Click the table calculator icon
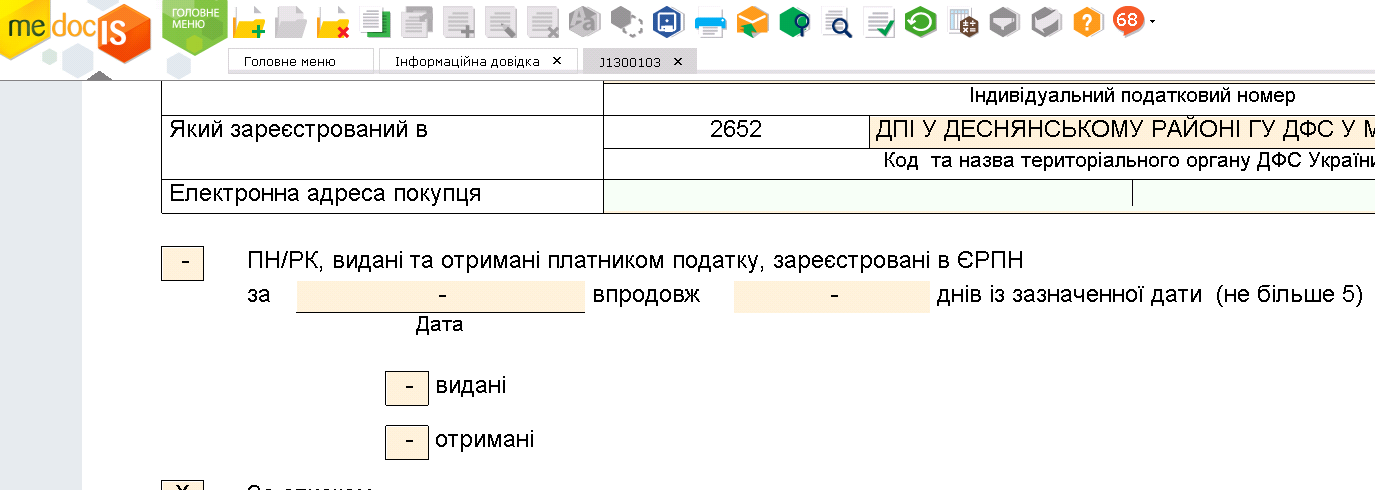 [x=962, y=21]
